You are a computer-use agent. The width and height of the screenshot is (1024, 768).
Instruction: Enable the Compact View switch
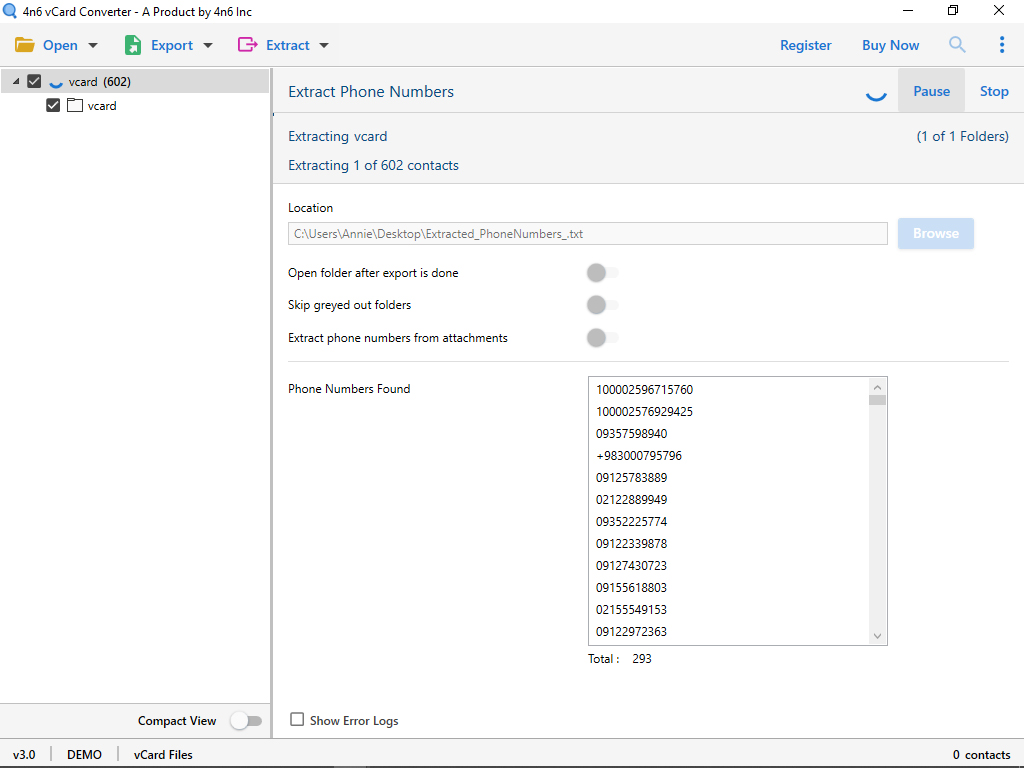coord(246,720)
